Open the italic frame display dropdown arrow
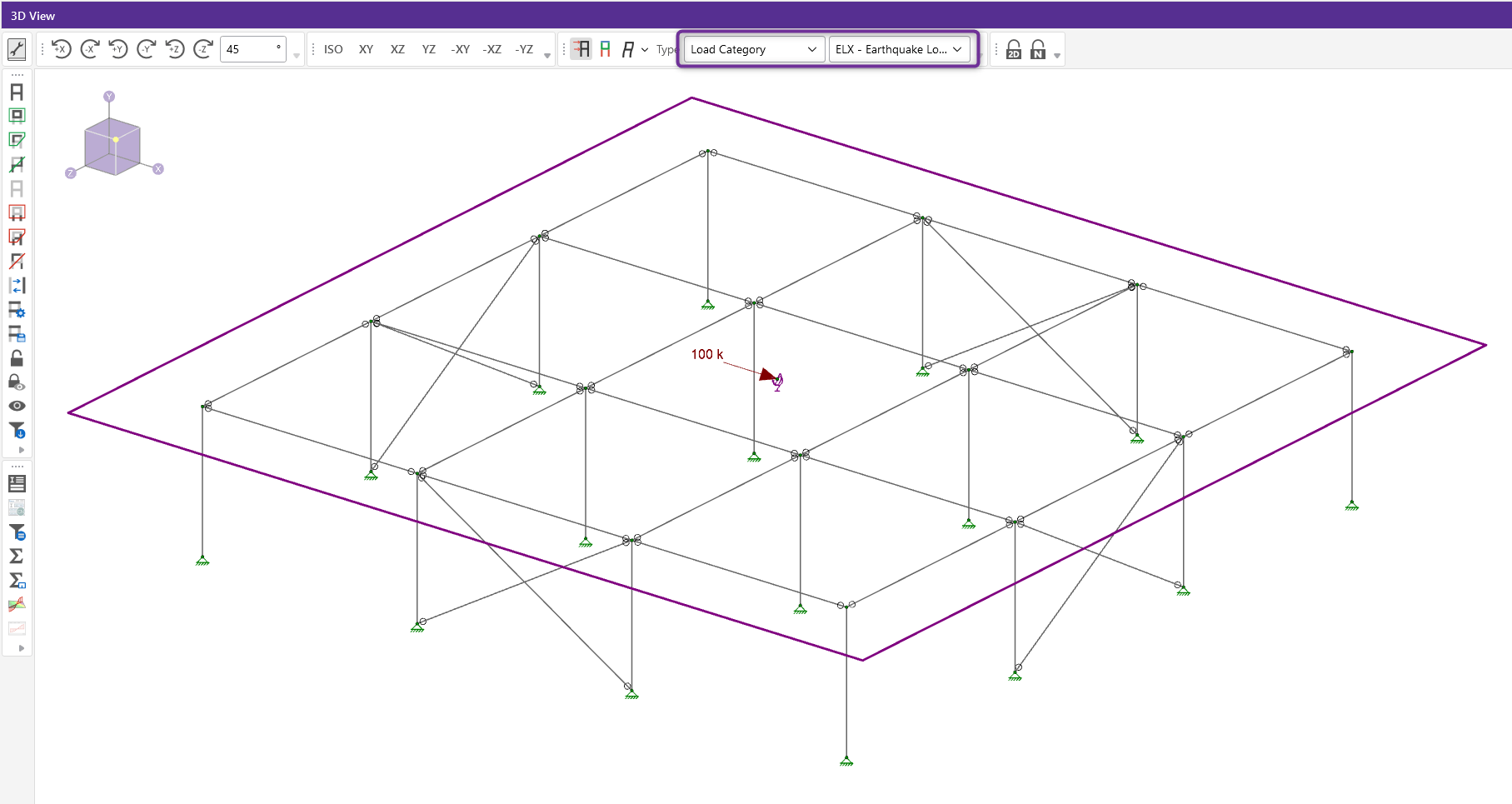The height and width of the screenshot is (804, 1512). point(645,50)
